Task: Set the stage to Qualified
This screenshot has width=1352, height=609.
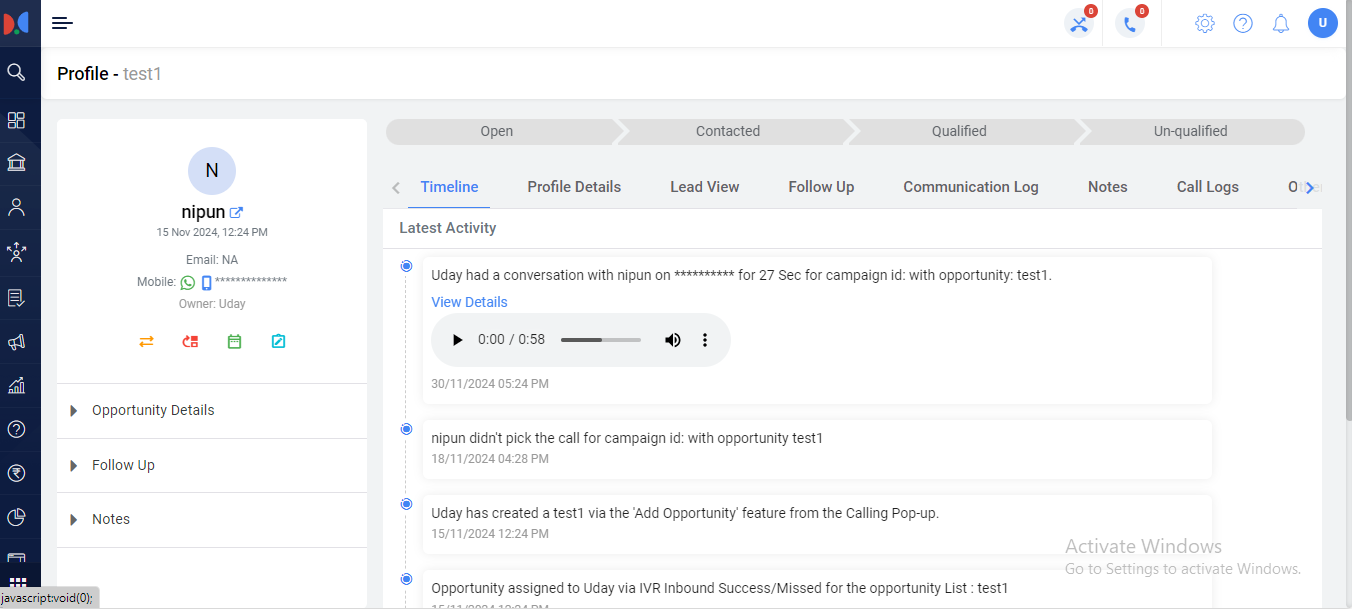Action: pyautogui.click(x=958, y=131)
